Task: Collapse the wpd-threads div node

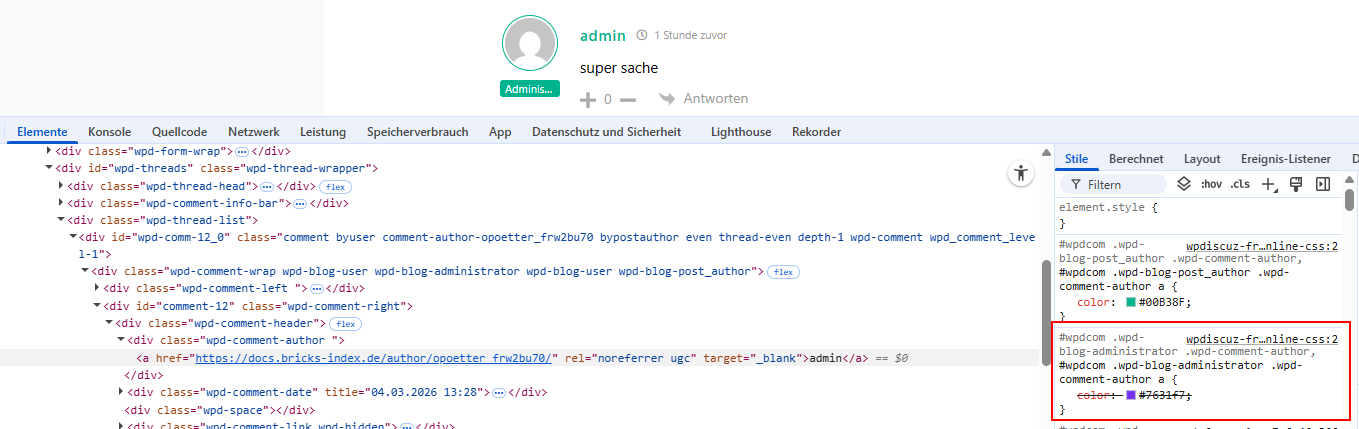Action: pos(50,168)
